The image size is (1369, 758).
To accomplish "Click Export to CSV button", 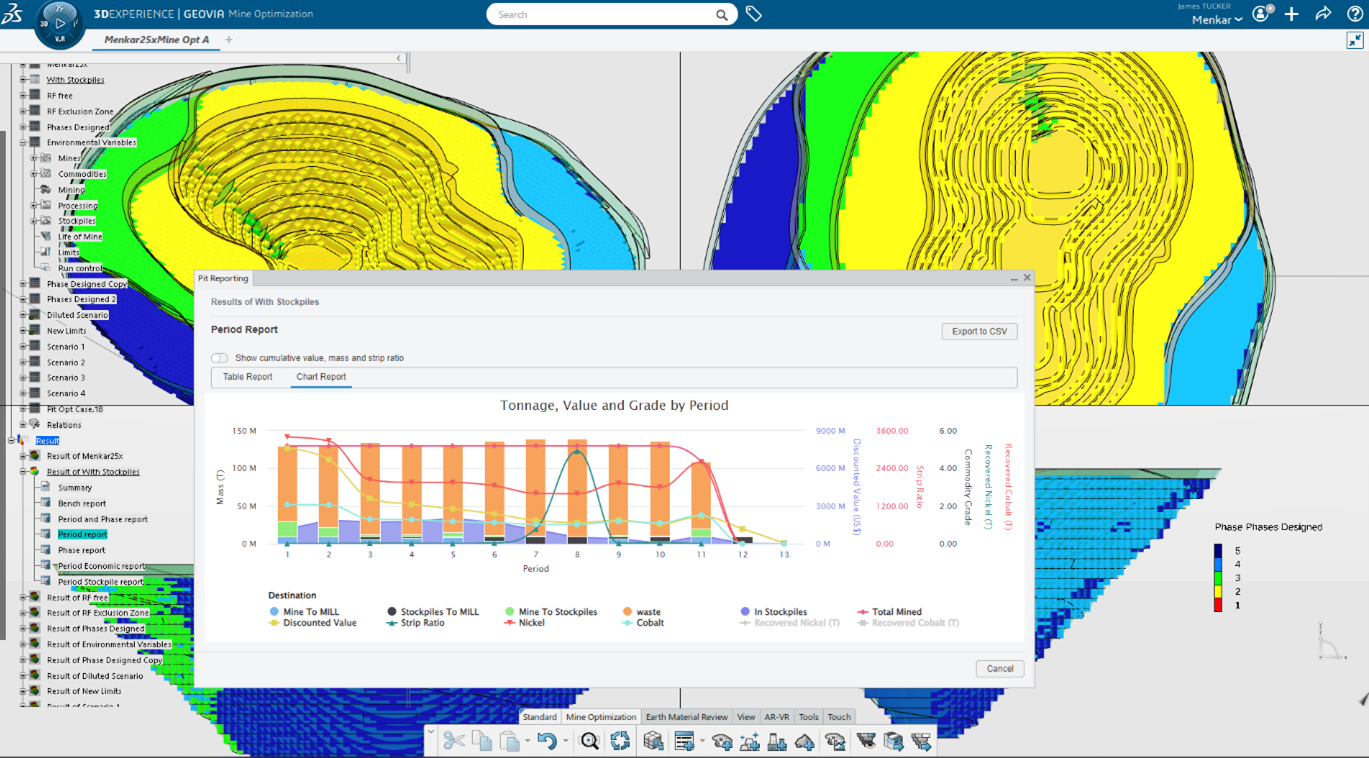I will 979,331.
